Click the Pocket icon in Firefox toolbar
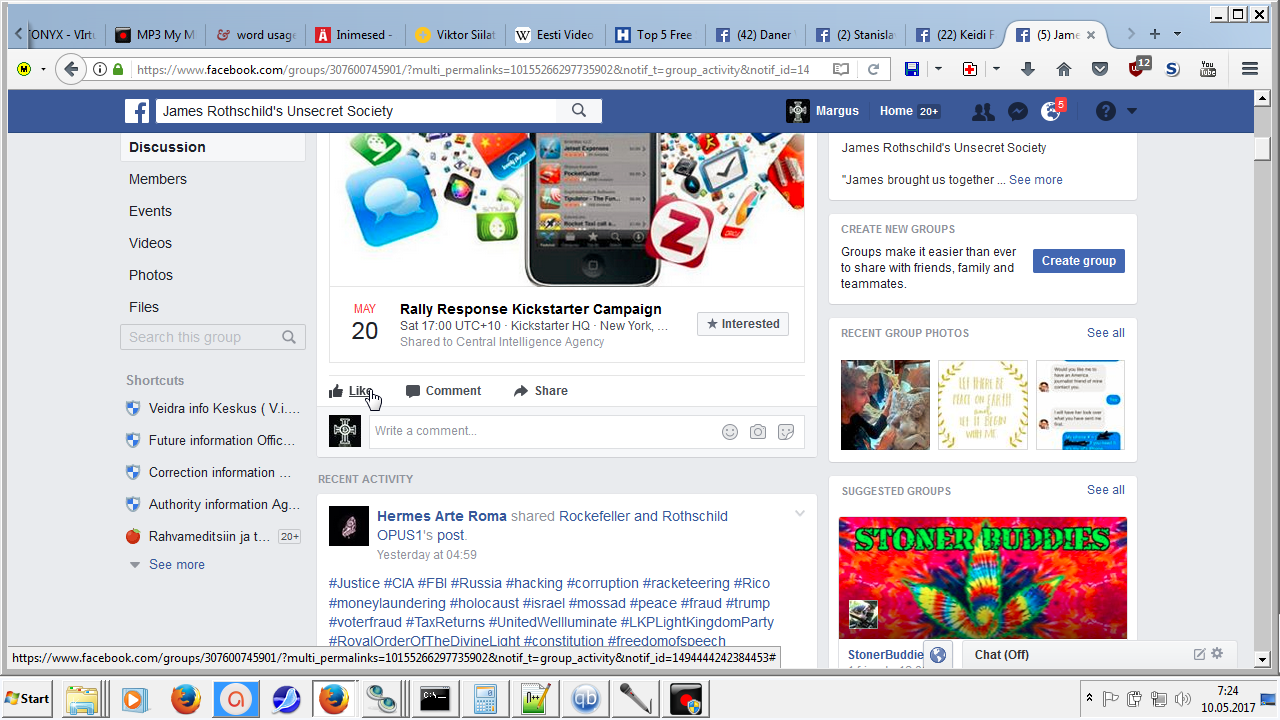Viewport: 1280px width, 720px height. pyautogui.click(x=1100, y=69)
